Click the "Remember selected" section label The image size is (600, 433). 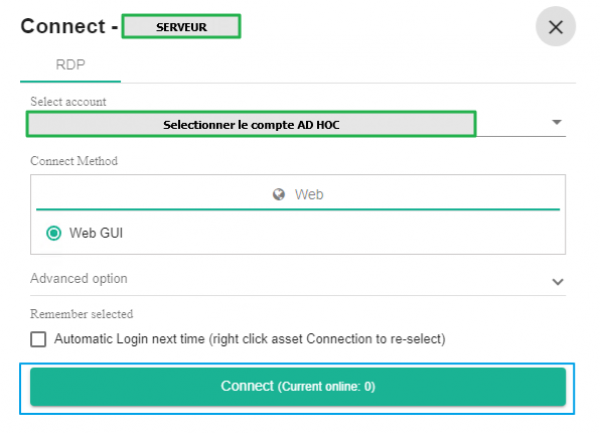click(82, 314)
